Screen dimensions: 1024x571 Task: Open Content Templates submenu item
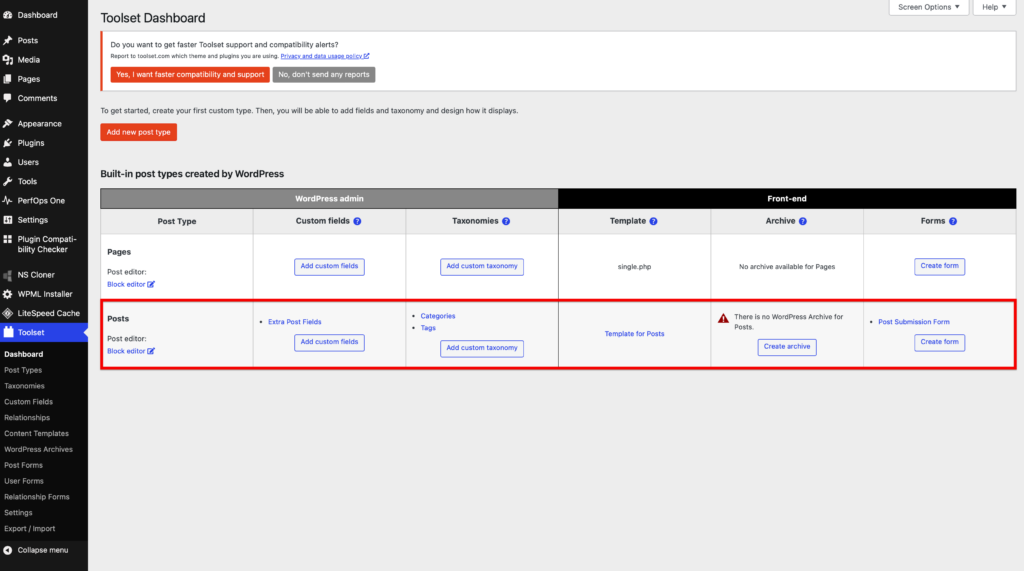coord(36,434)
